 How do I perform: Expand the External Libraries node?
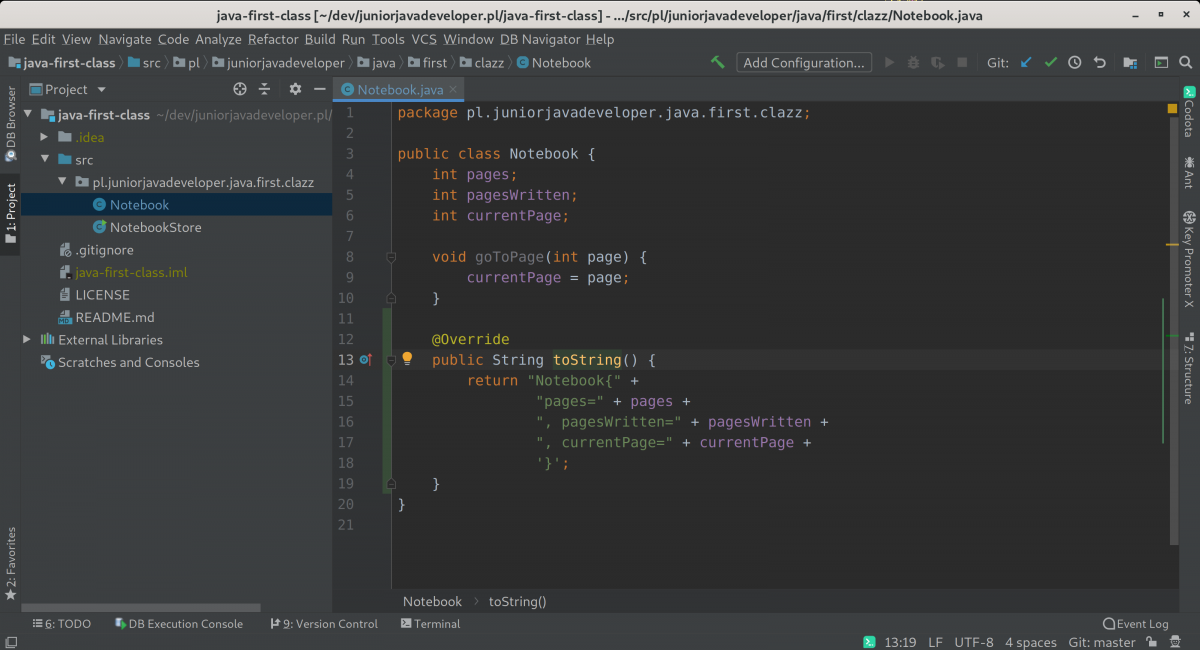[27, 340]
